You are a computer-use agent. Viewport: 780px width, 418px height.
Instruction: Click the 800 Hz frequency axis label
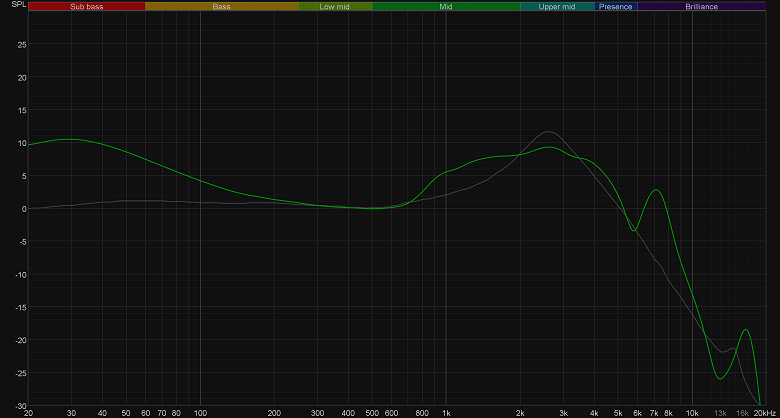[x=422, y=413]
